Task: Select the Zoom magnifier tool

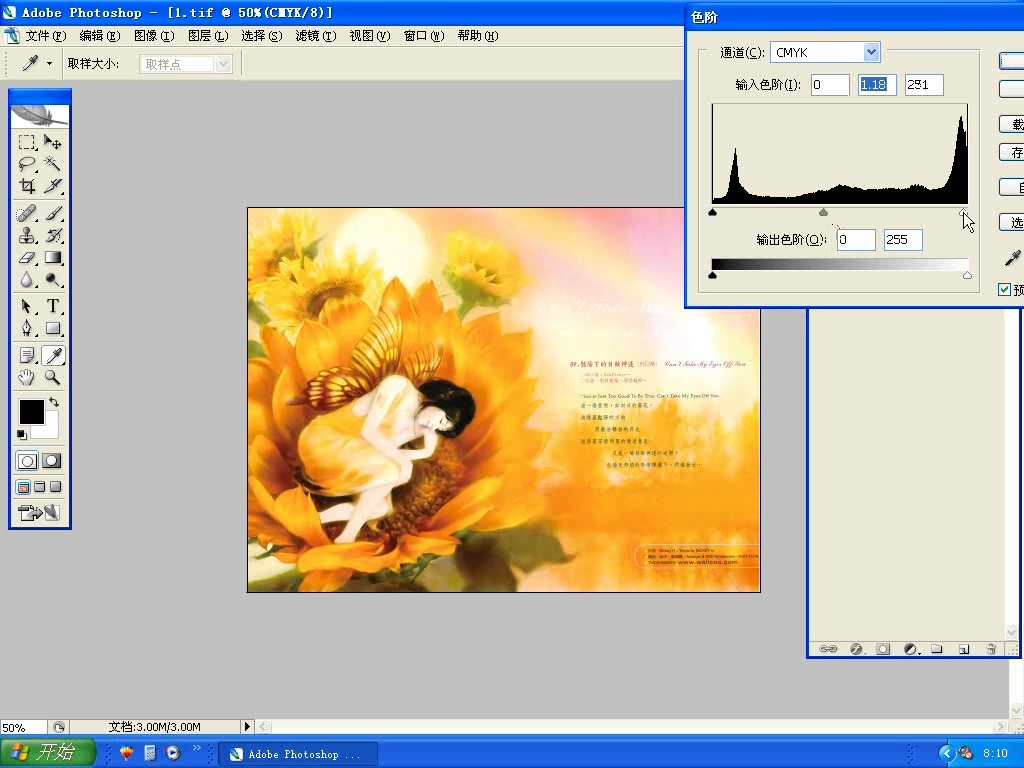Action: pos(53,378)
